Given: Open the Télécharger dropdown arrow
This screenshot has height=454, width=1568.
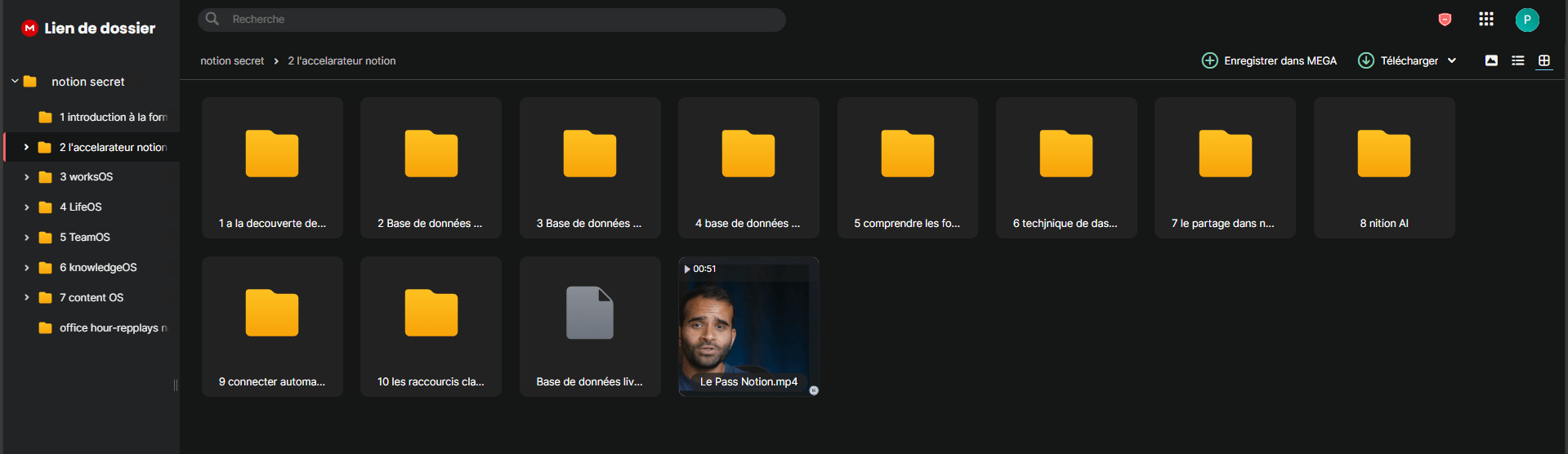Looking at the screenshot, I should [x=1452, y=60].
